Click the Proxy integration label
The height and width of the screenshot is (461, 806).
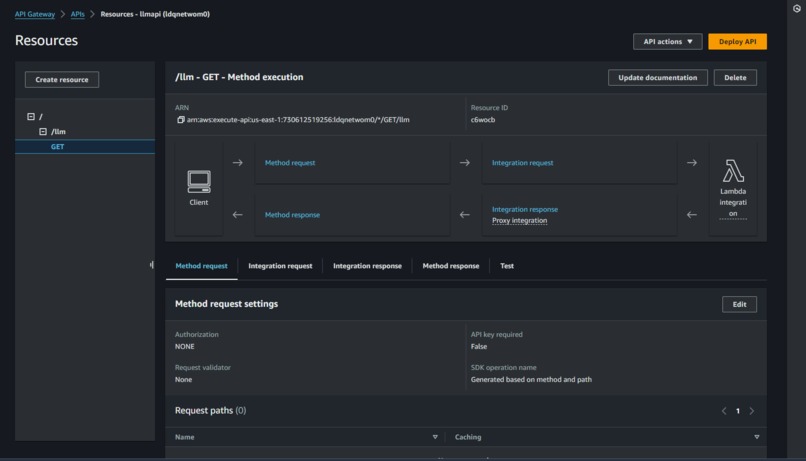click(x=519, y=220)
